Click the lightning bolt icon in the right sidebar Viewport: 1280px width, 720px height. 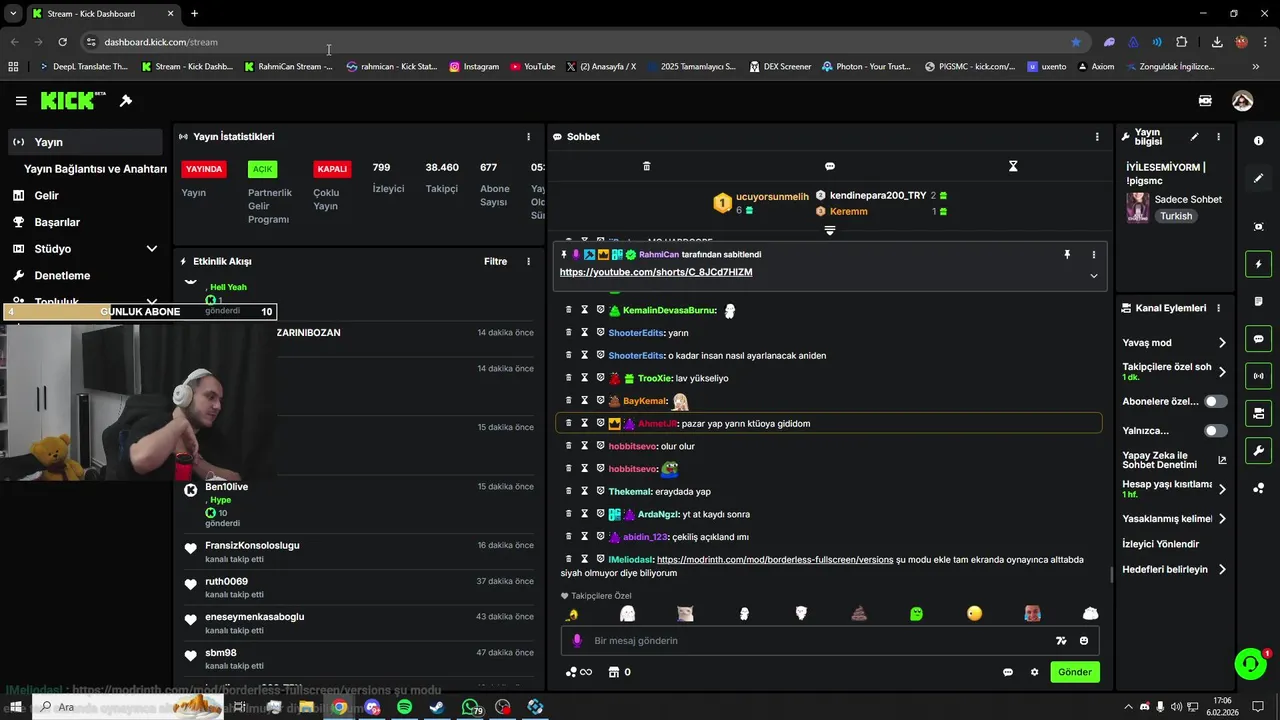[x=1258, y=264]
